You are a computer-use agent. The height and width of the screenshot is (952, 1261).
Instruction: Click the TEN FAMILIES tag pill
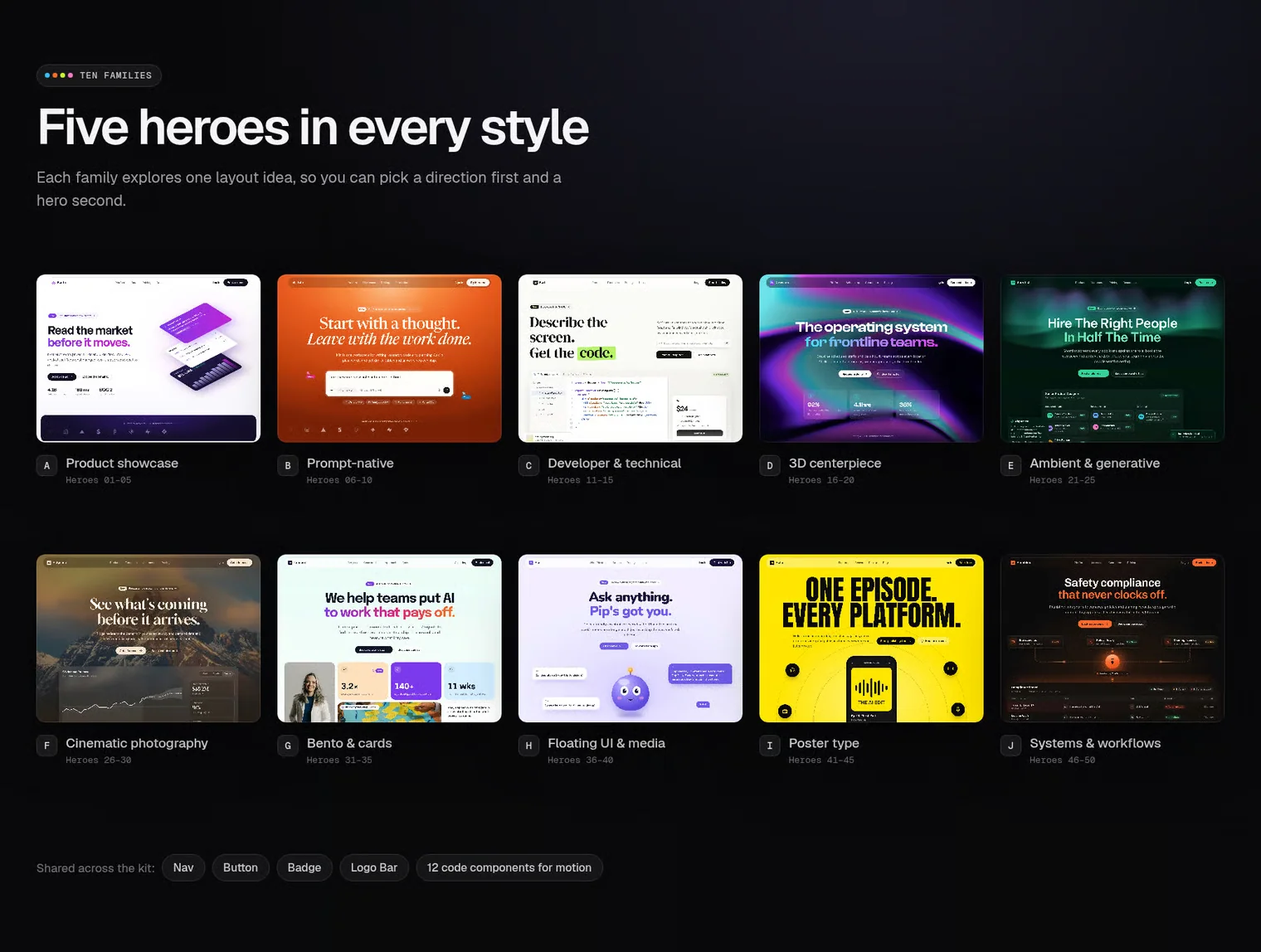pos(99,75)
